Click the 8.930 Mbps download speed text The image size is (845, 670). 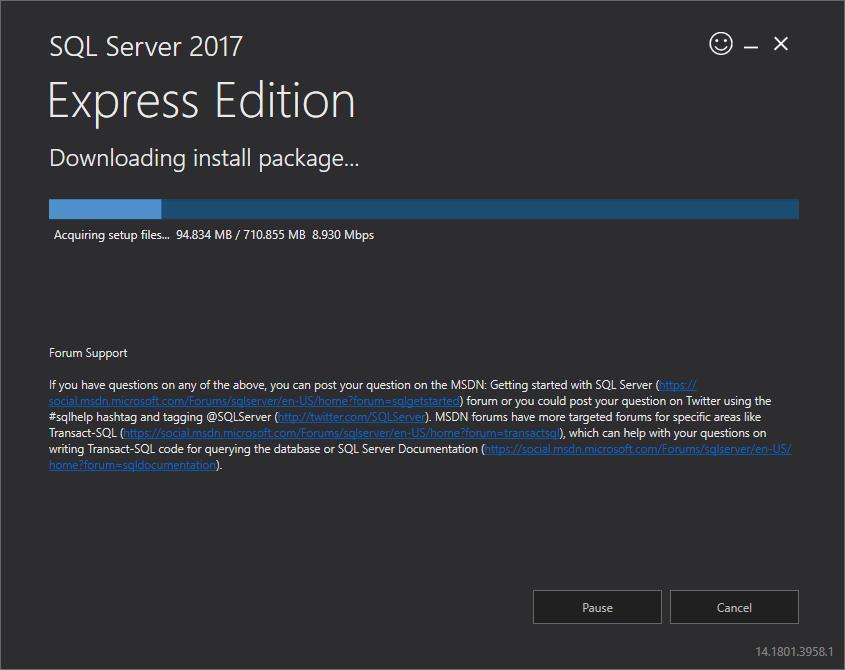pyautogui.click(x=343, y=235)
